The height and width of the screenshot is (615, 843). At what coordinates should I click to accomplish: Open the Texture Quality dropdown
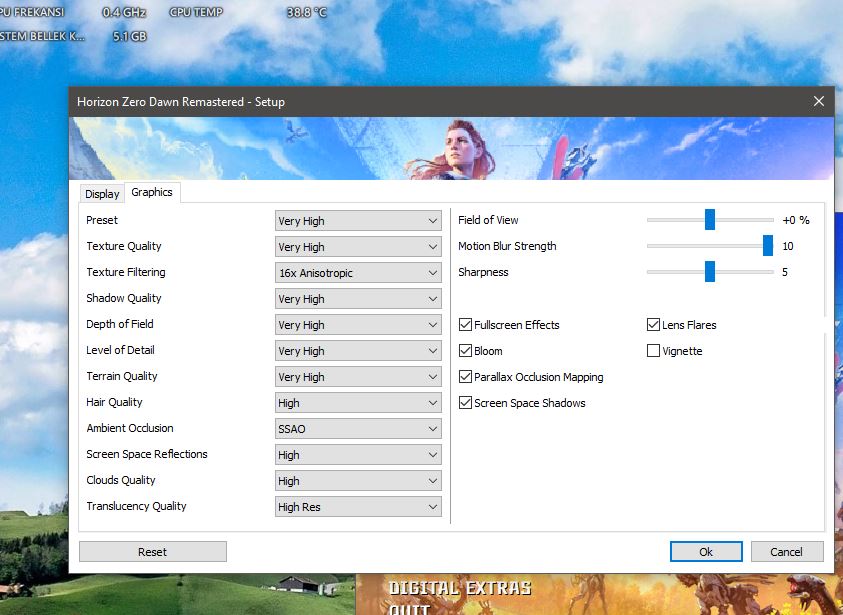click(x=358, y=247)
